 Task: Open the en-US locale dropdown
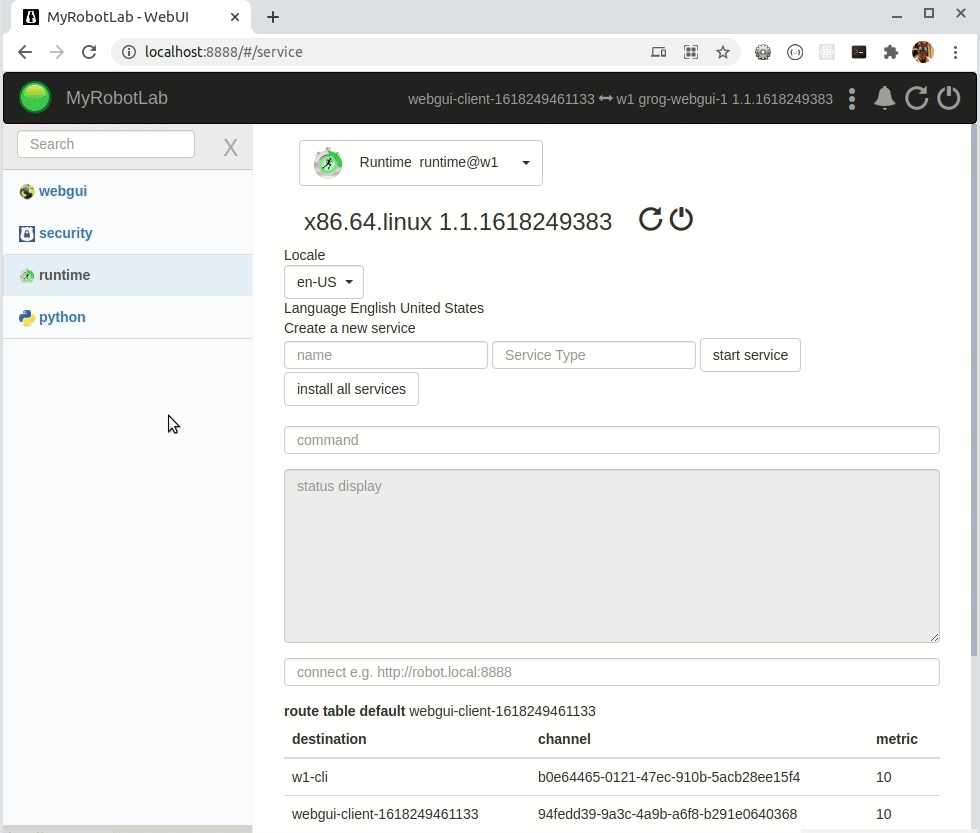[324, 282]
